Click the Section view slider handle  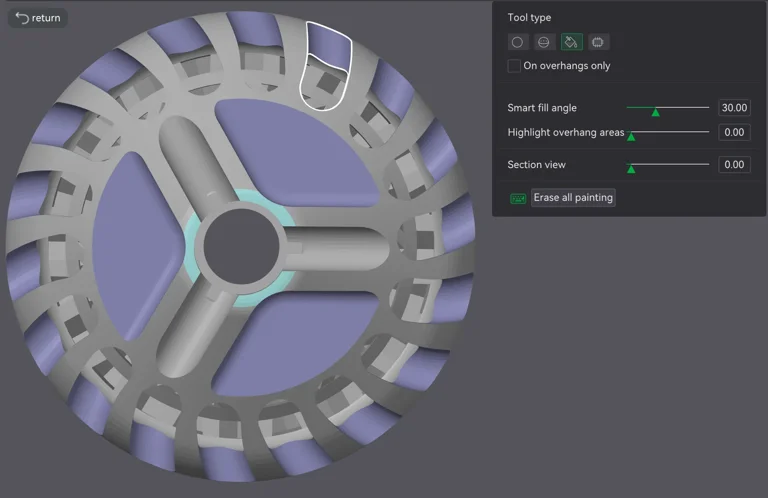[x=631, y=169]
